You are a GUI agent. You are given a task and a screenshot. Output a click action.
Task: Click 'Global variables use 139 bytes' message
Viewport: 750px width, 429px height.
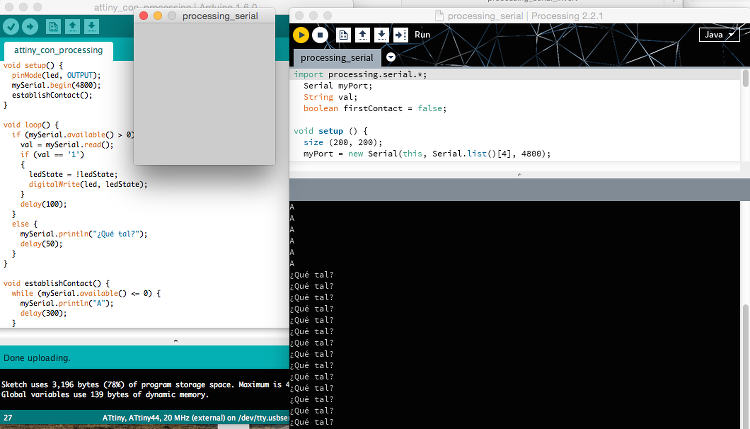(x=105, y=395)
